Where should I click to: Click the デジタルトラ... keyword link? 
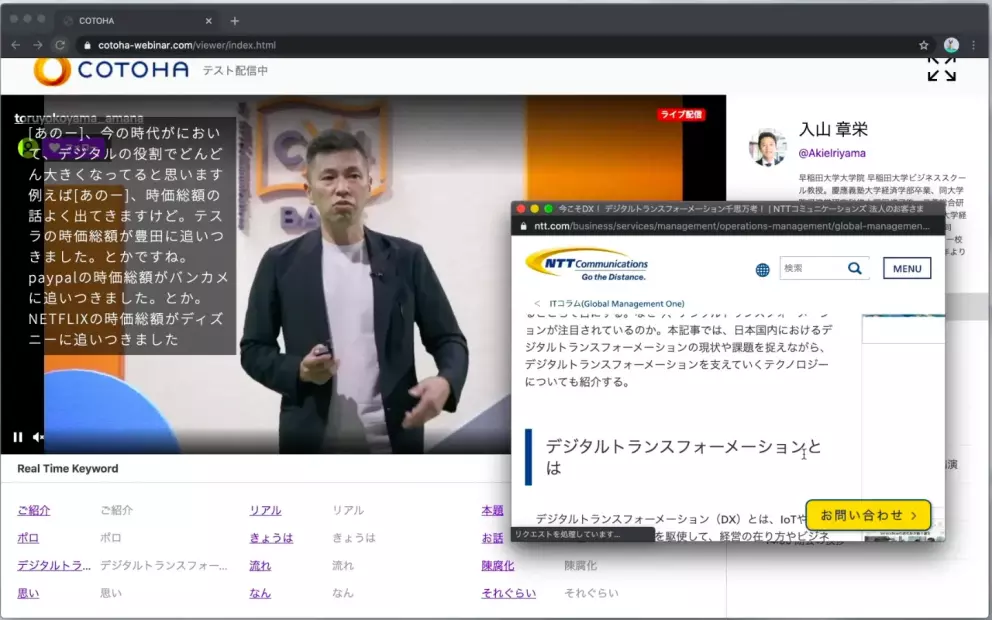(x=54, y=566)
